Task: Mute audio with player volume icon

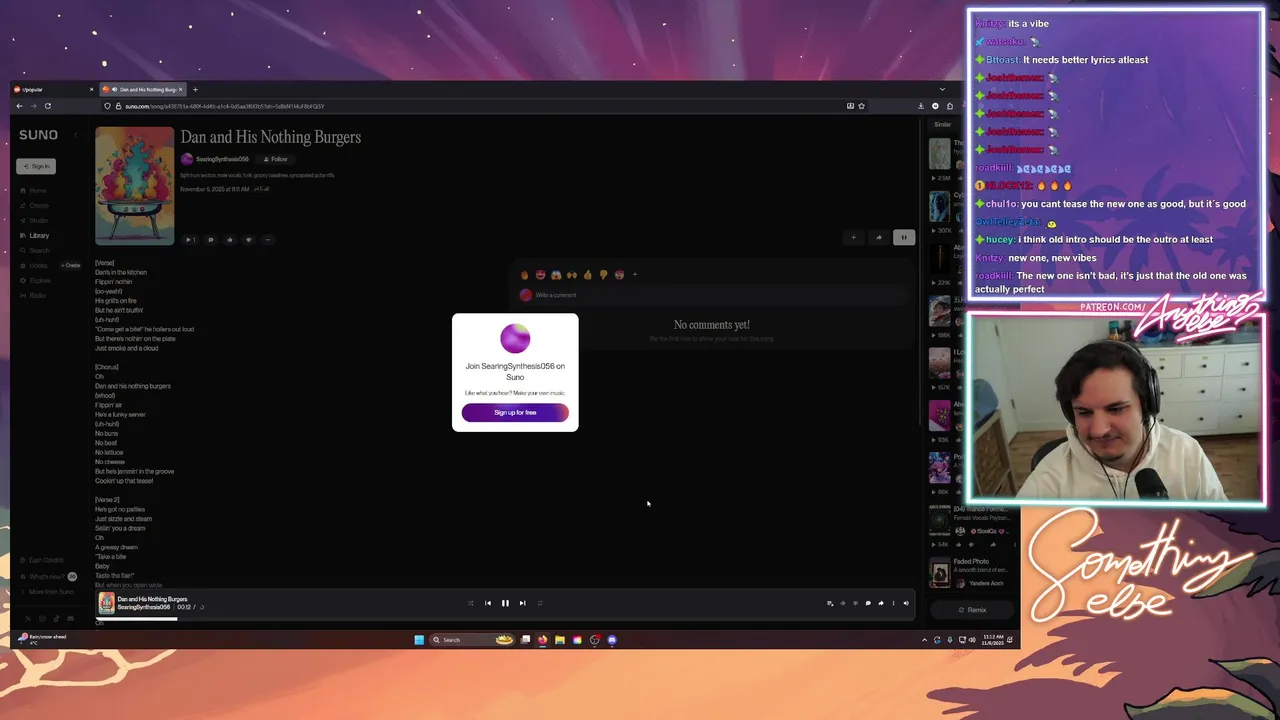Action: click(906, 603)
